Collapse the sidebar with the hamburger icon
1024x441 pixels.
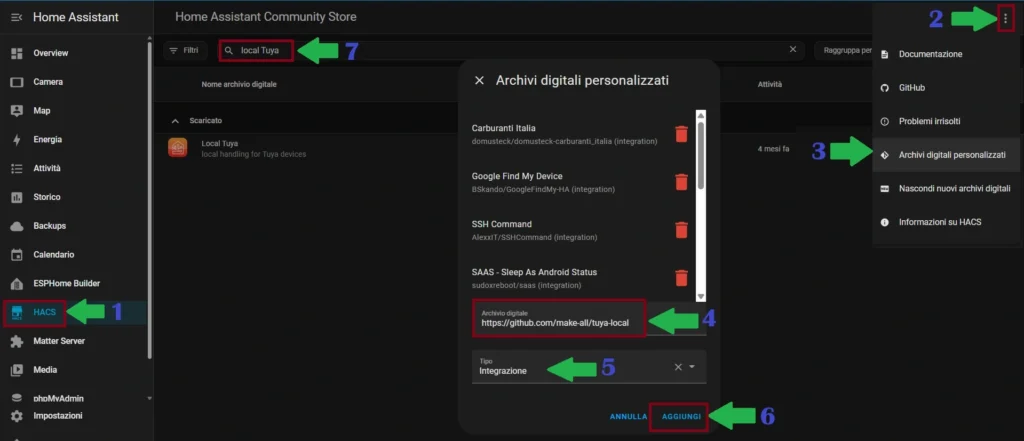(x=17, y=17)
